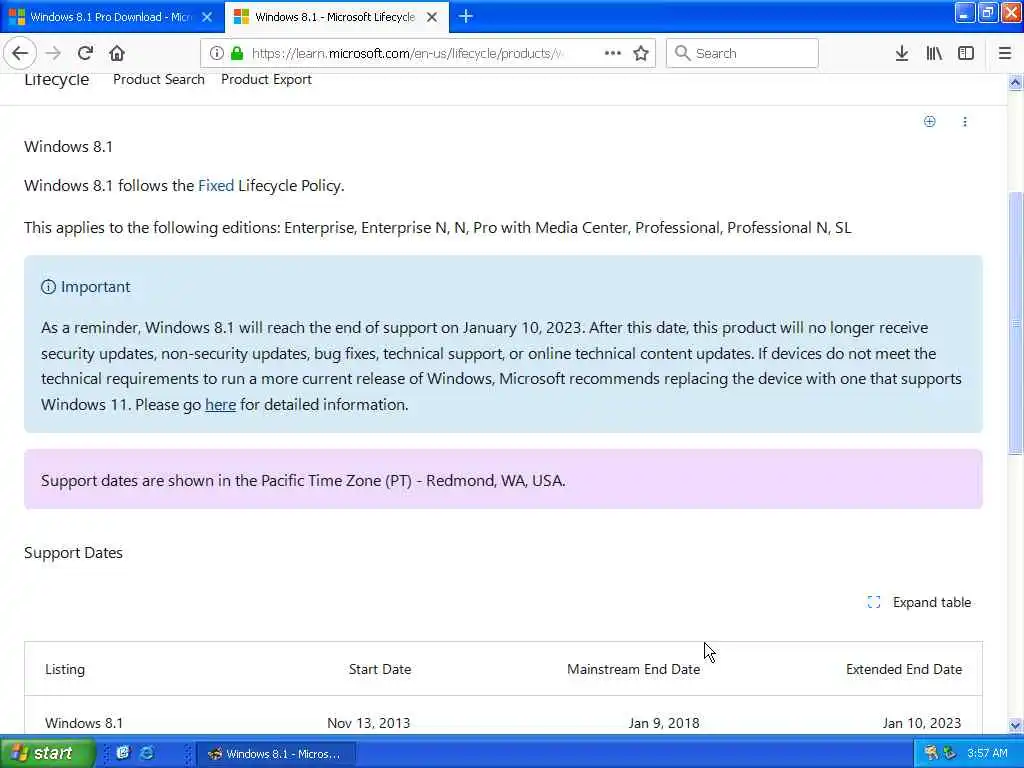The height and width of the screenshot is (768, 1024).
Task: Click the forward navigation arrow
Action: [x=54, y=53]
